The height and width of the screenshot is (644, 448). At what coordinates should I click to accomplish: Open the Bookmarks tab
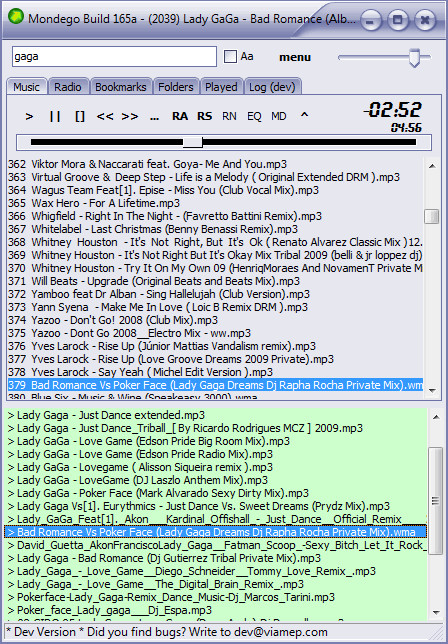click(121, 87)
